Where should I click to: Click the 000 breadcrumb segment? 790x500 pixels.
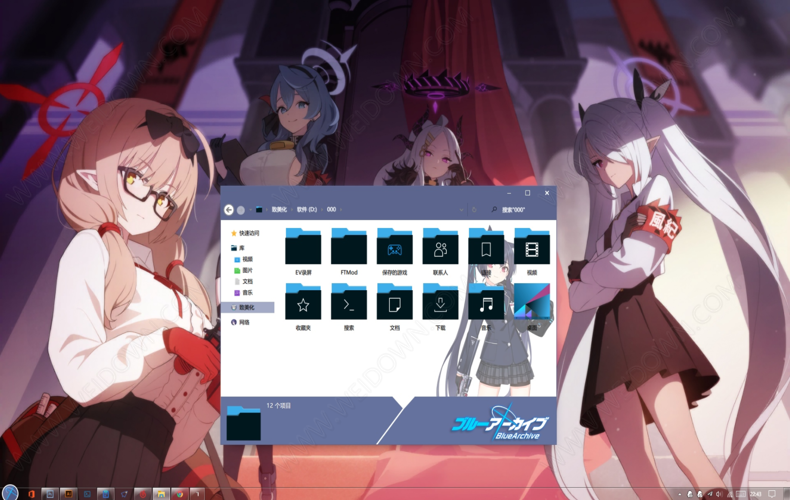coord(332,210)
